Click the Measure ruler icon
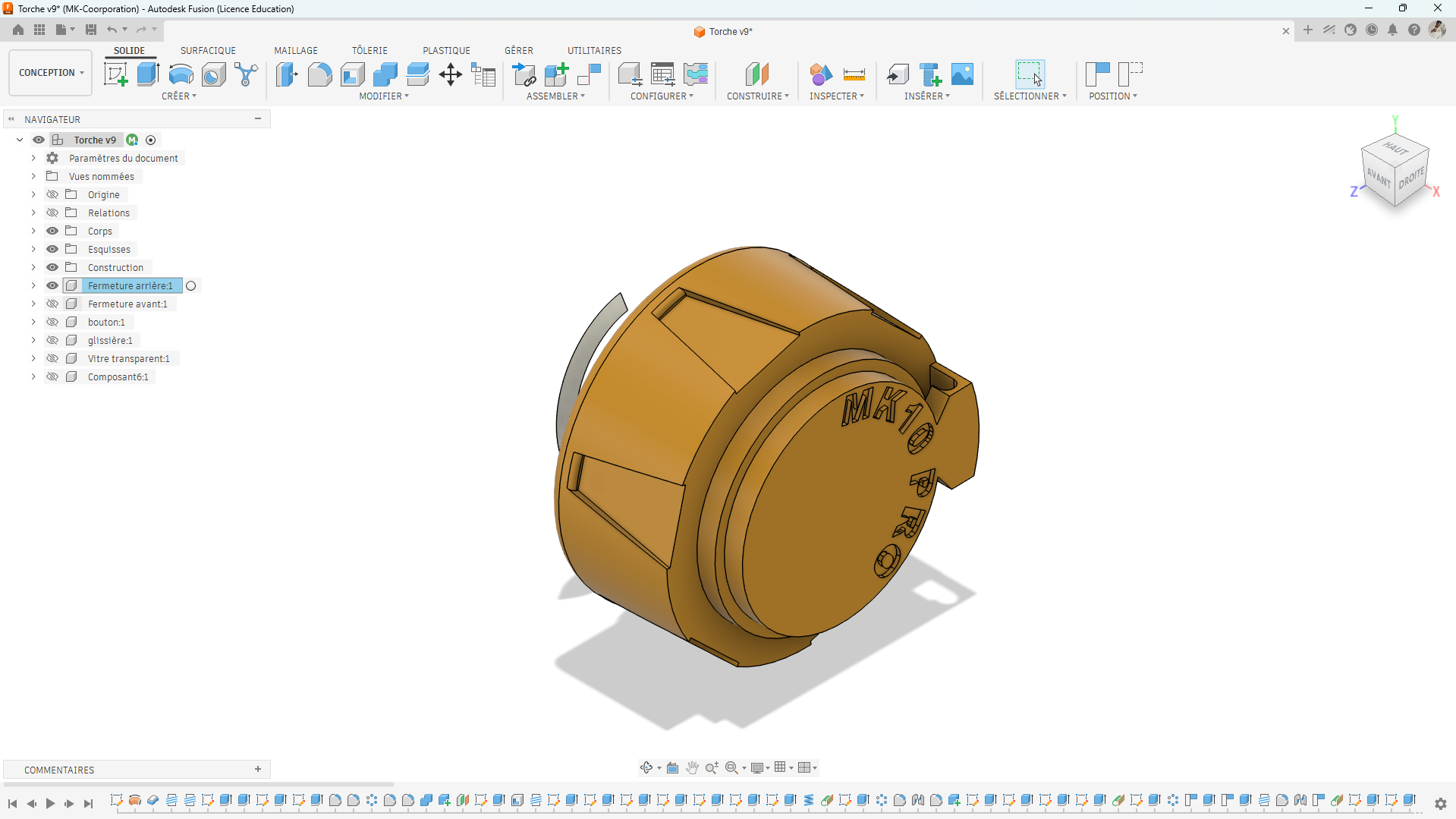 (854, 74)
